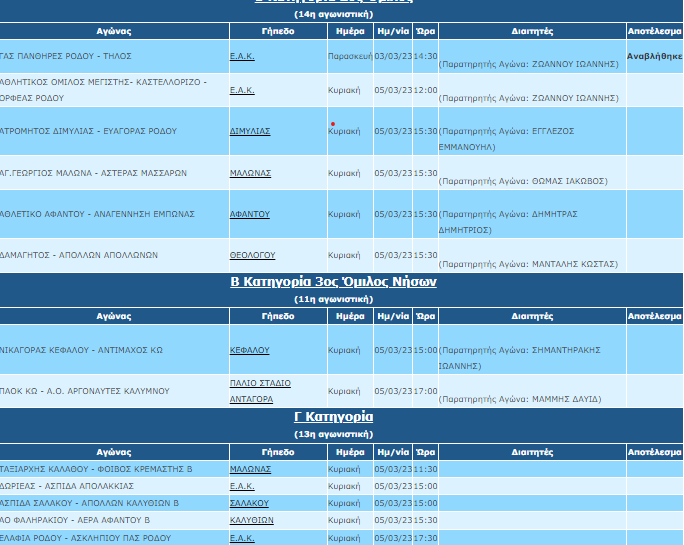This screenshot has width=684, height=545.
Task: Click ΜΑΛΩΝΑΣ link in ΑΓ.ΓΕΩΡΓΙΟΣ ΜΑΛΩΝΑ row
Action: (250, 172)
